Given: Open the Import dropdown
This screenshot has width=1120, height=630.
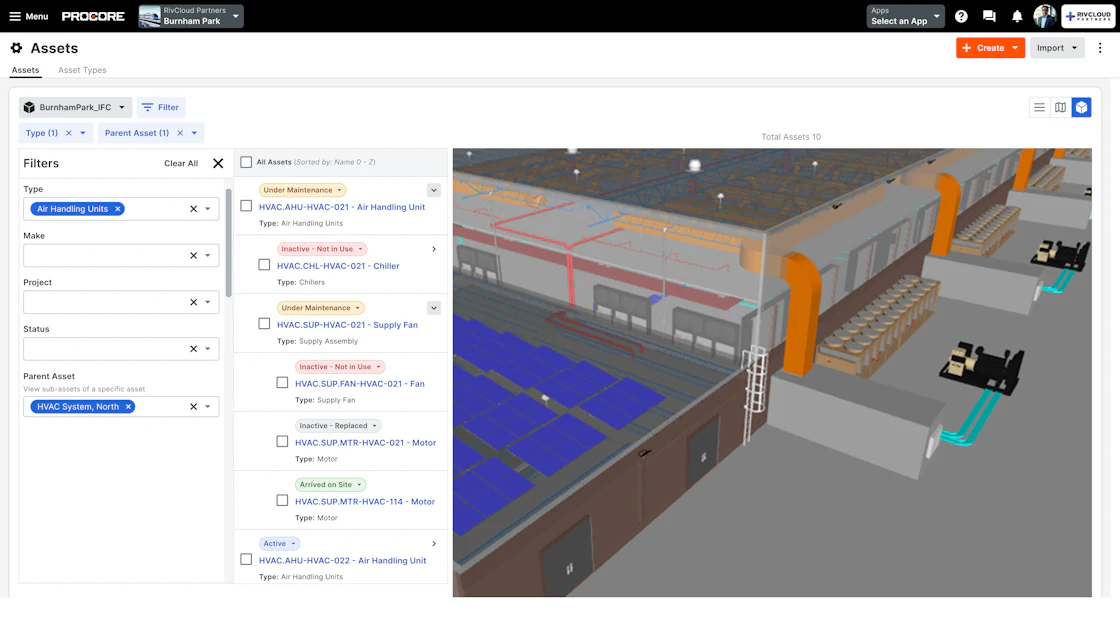Looking at the screenshot, I should (x=1057, y=48).
